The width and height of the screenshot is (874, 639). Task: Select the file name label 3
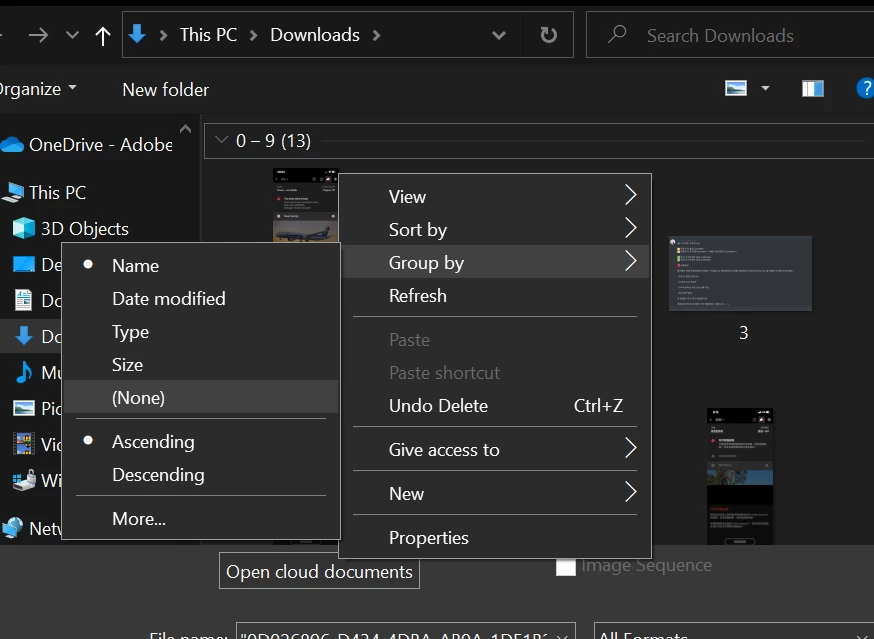pyautogui.click(x=744, y=333)
